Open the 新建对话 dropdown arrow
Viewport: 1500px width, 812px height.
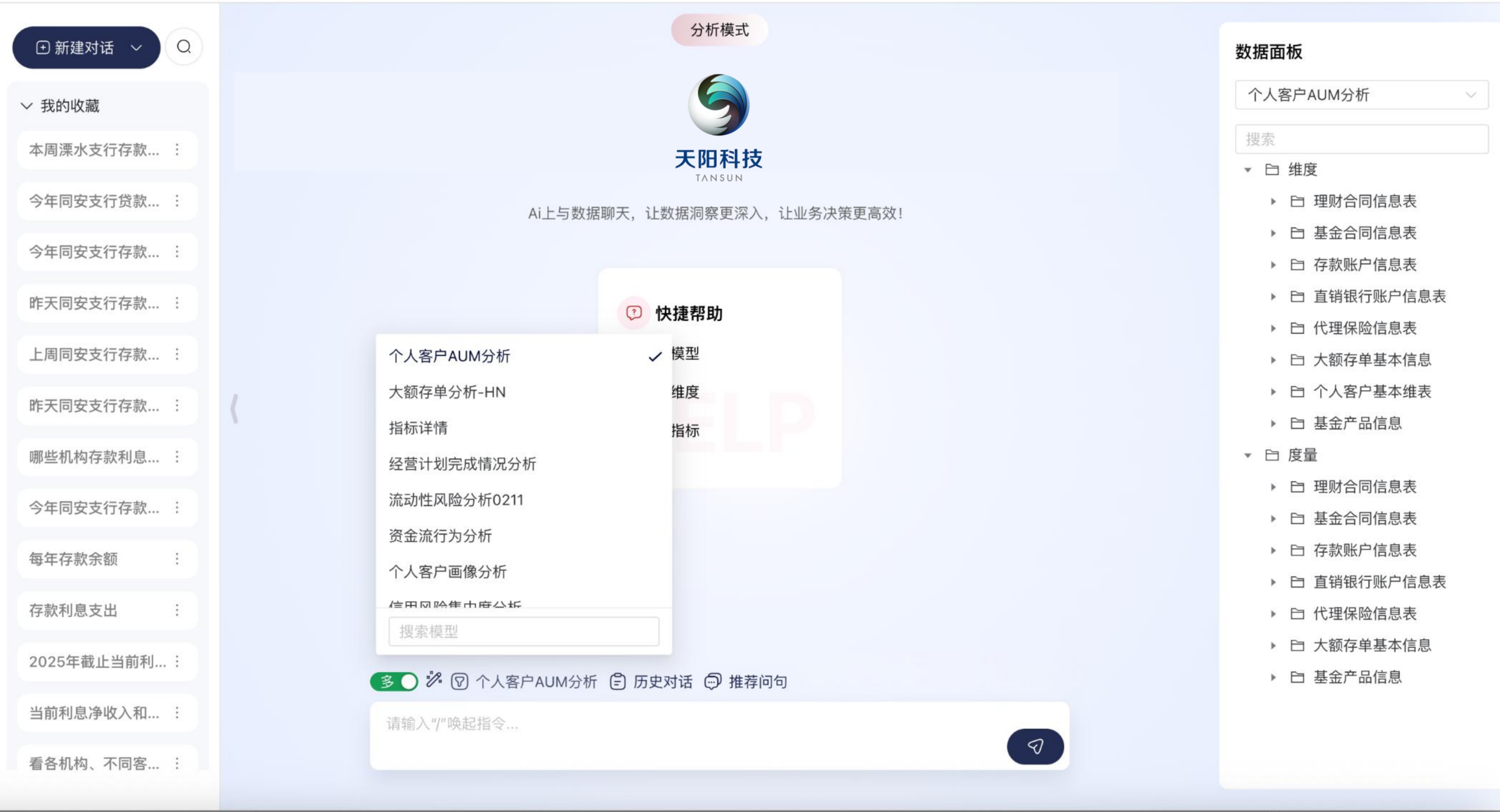[137, 47]
